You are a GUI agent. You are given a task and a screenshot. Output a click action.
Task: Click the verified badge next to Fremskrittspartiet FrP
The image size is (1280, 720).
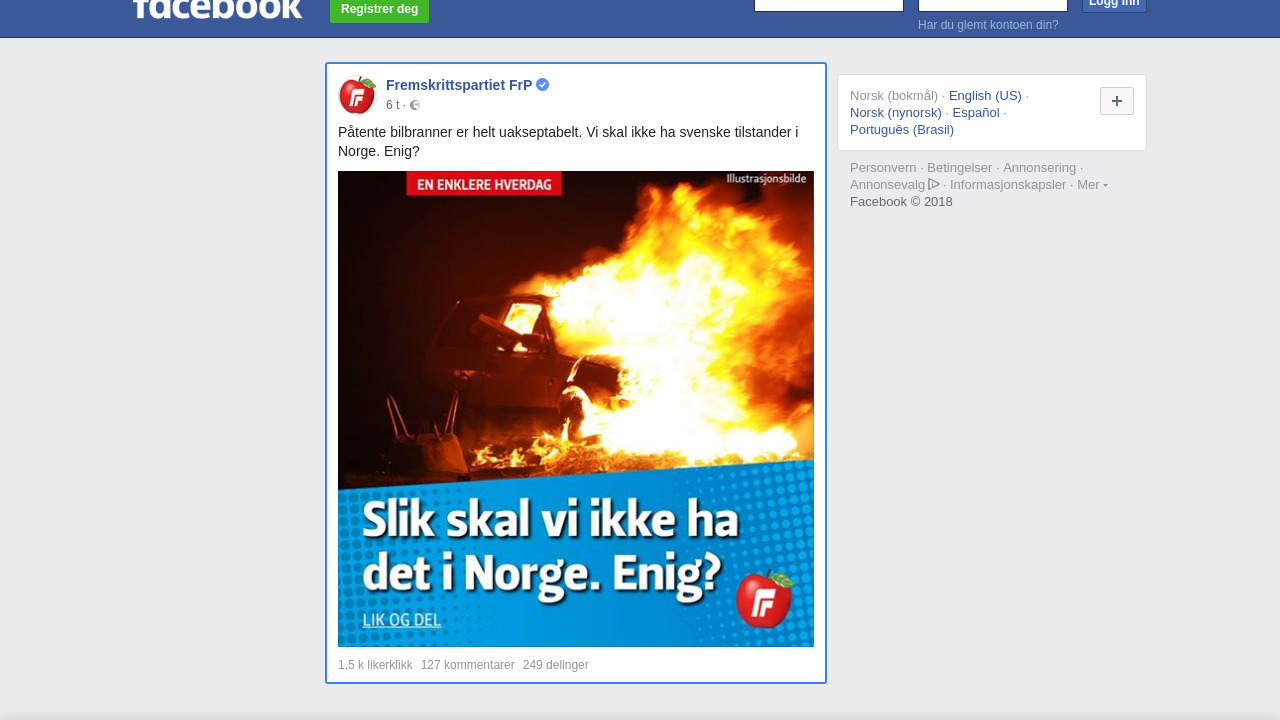(x=542, y=85)
